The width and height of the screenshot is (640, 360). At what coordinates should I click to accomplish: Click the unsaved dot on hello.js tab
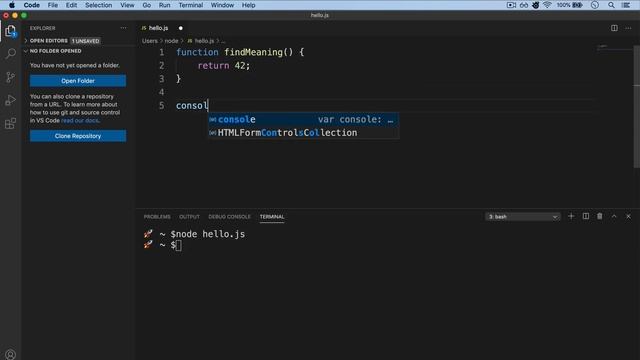coord(180,28)
